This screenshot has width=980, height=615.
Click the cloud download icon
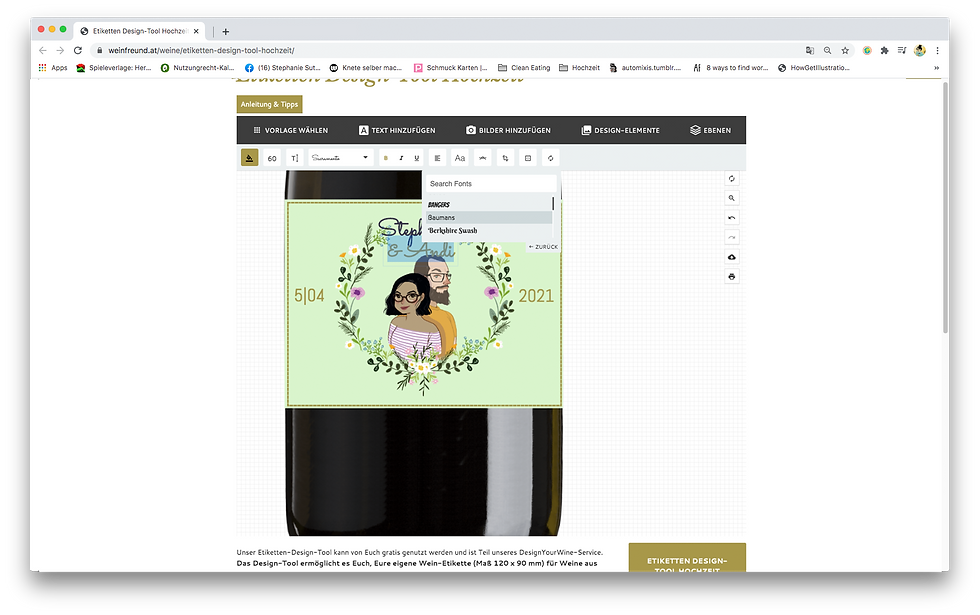(x=731, y=257)
